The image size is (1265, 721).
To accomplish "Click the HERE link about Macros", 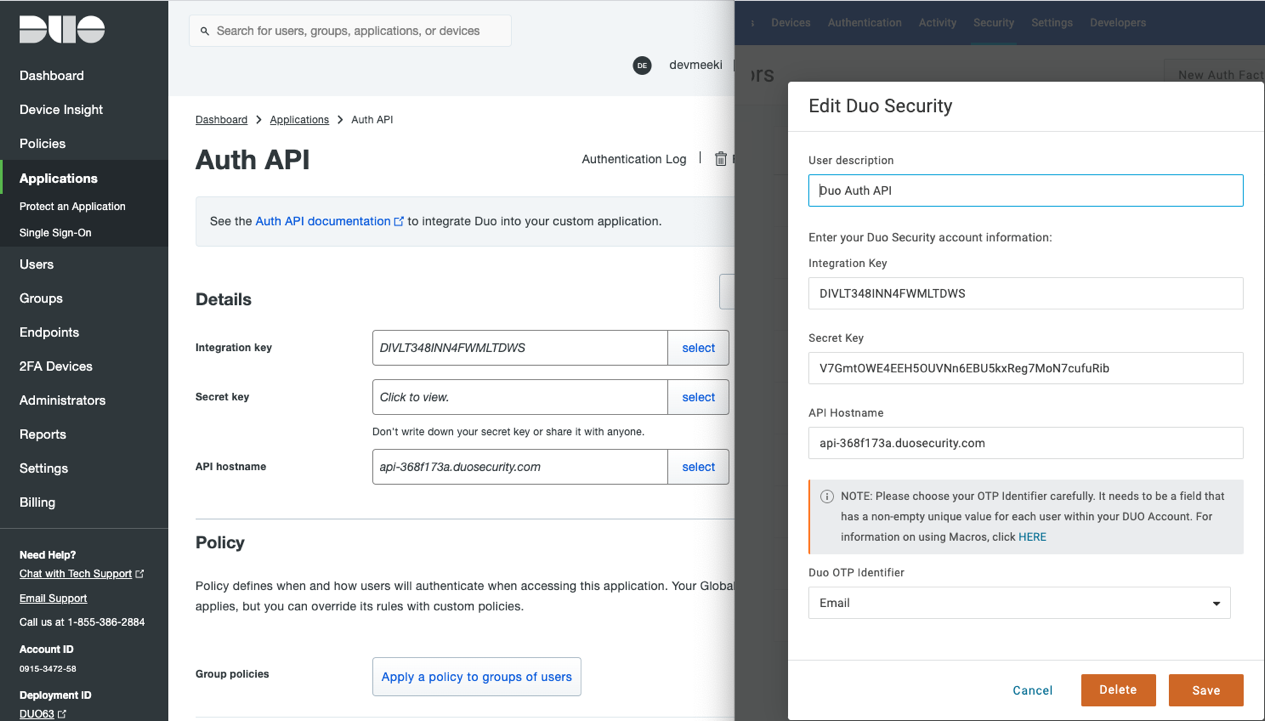I will 1032,537.
